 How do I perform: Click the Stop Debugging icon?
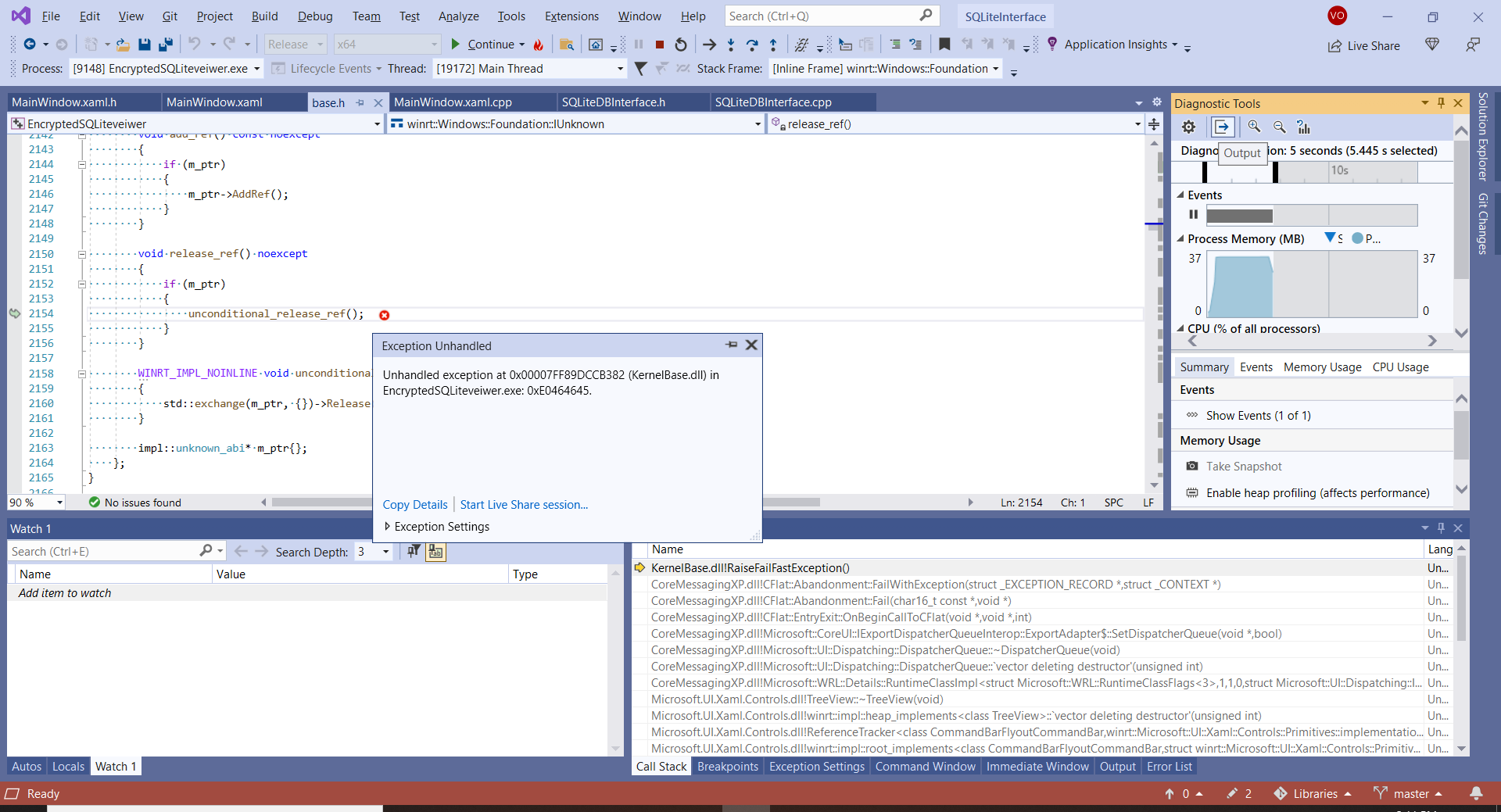click(659, 45)
